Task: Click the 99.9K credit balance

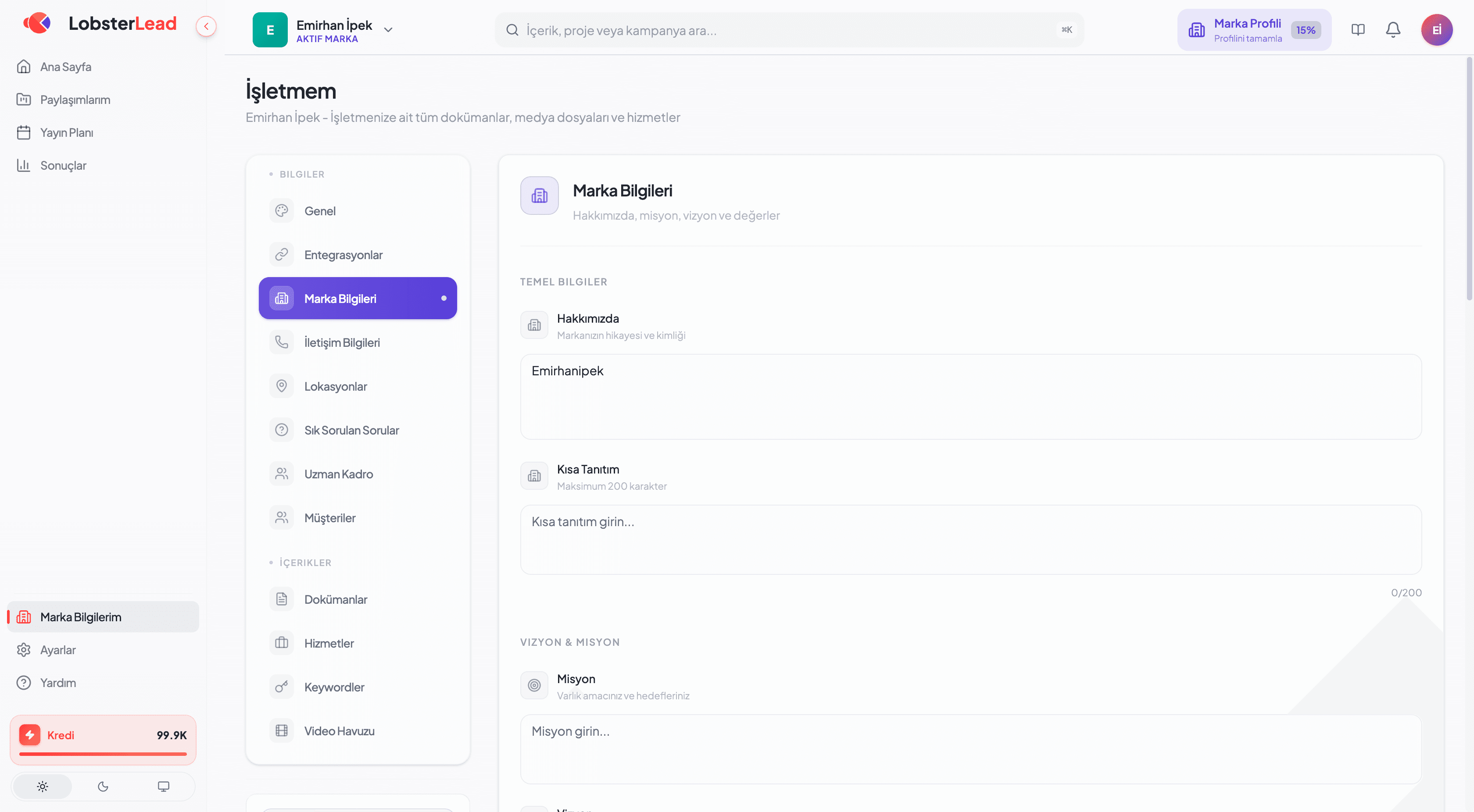Action: coord(172,735)
